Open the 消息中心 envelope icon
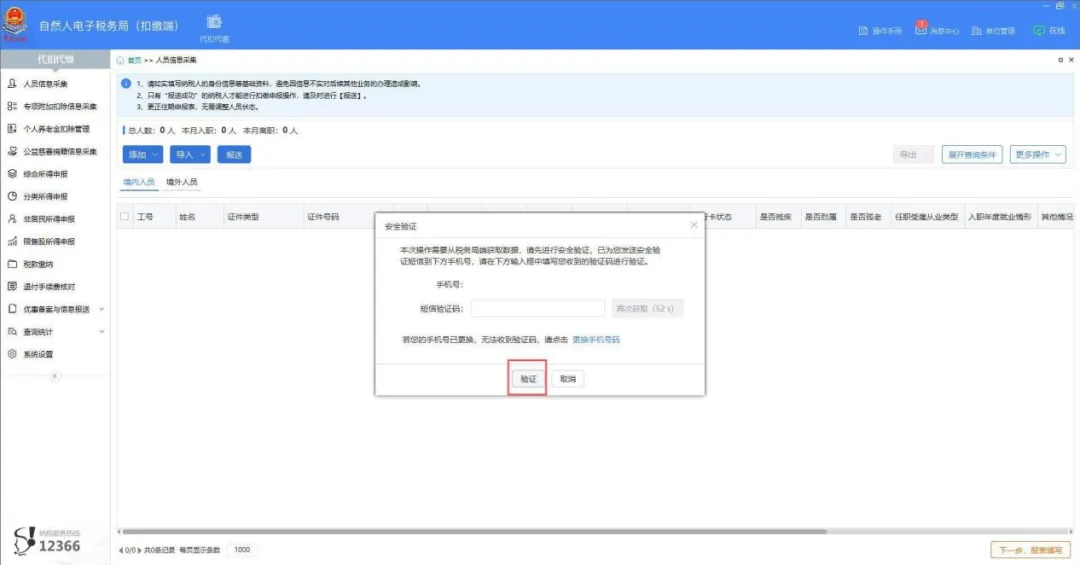The image size is (1080, 565). pos(921,30)
